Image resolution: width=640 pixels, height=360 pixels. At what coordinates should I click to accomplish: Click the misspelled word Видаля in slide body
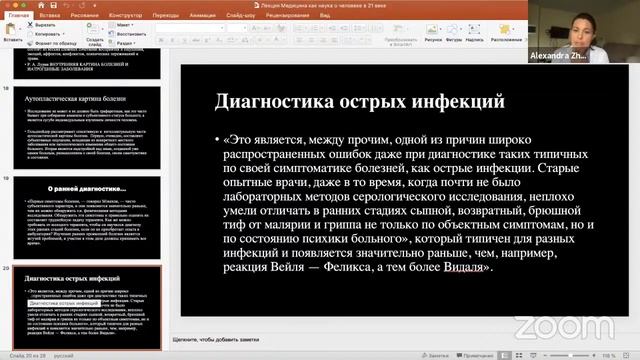(463, 267)
